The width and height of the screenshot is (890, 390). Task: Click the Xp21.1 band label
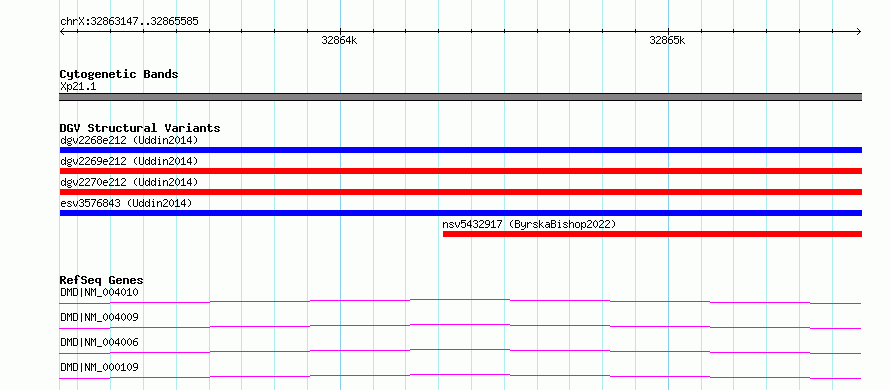click(78, 87)
